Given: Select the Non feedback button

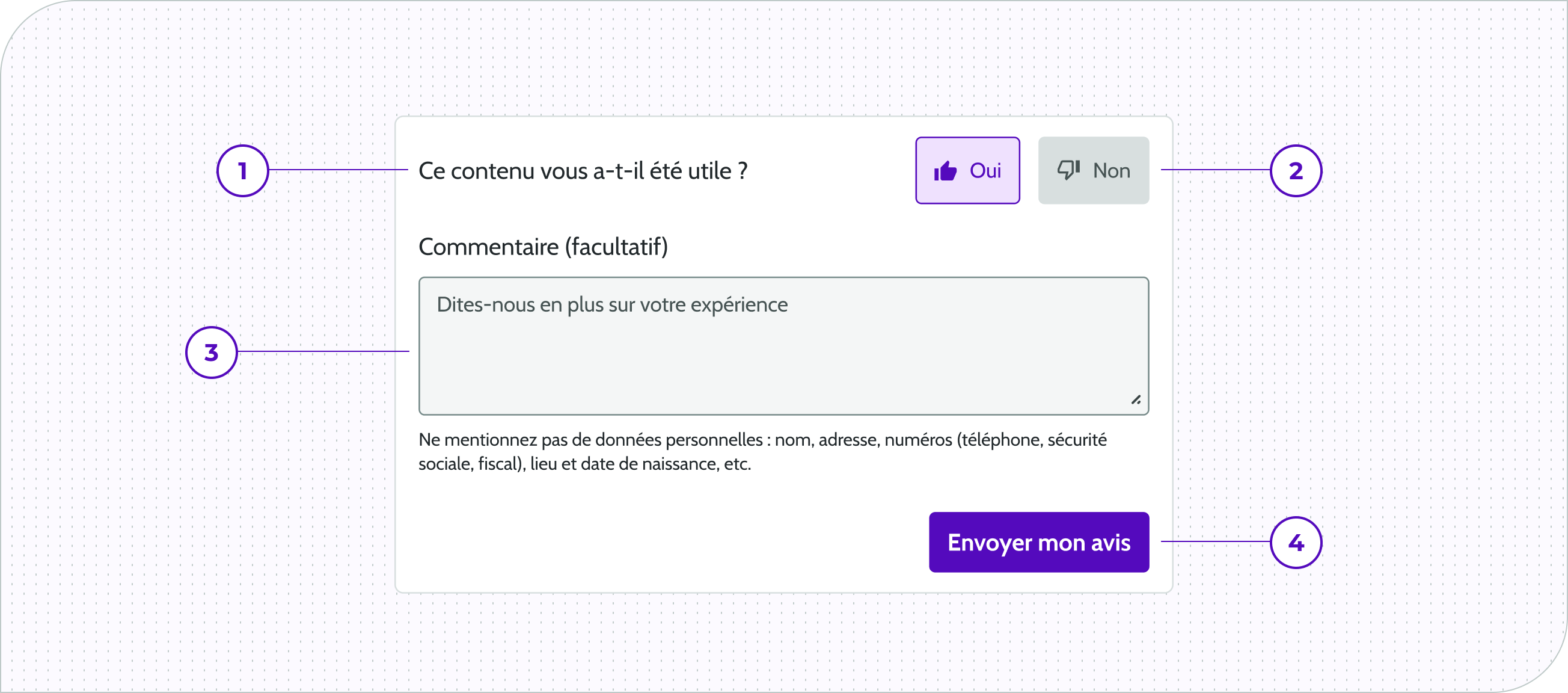Looking at the screenshot, I should coord(1093,170).
